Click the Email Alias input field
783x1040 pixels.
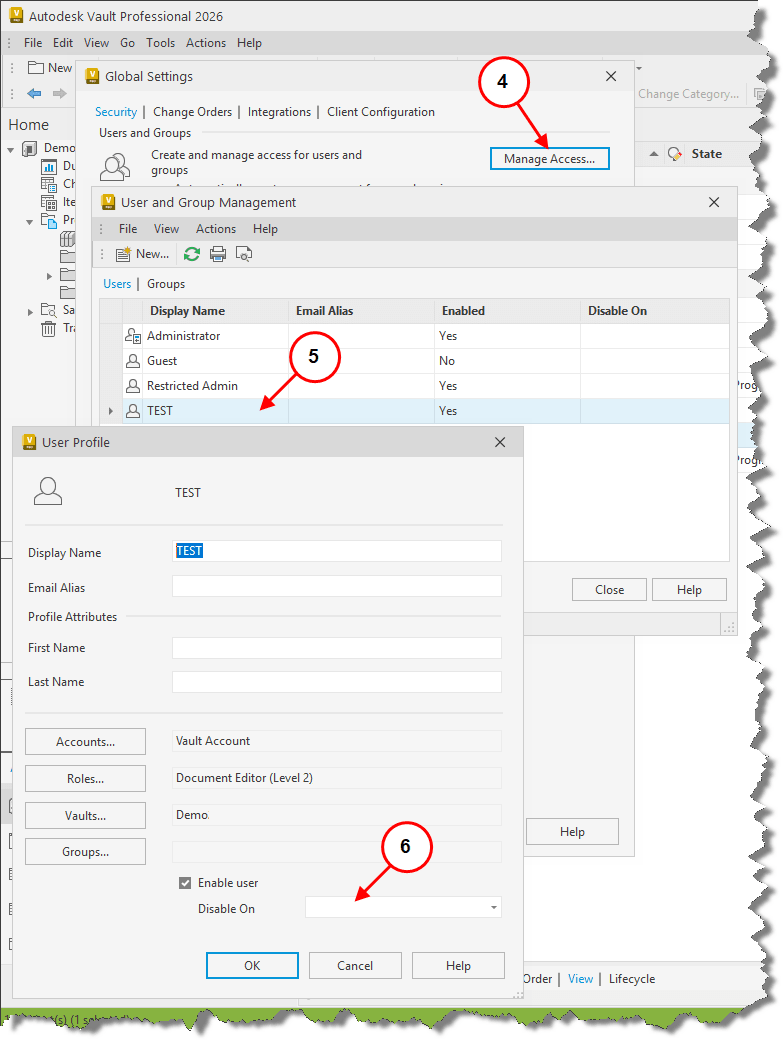click(x=337, y=586)
